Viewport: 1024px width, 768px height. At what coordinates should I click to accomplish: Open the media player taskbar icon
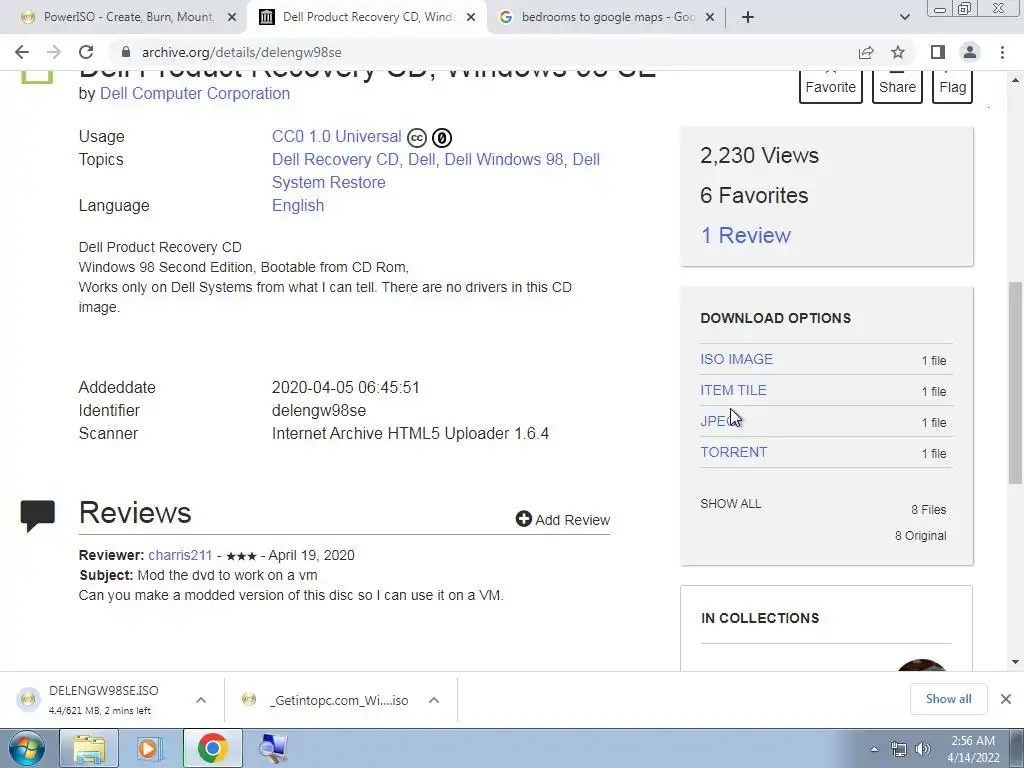coord(150,748)
